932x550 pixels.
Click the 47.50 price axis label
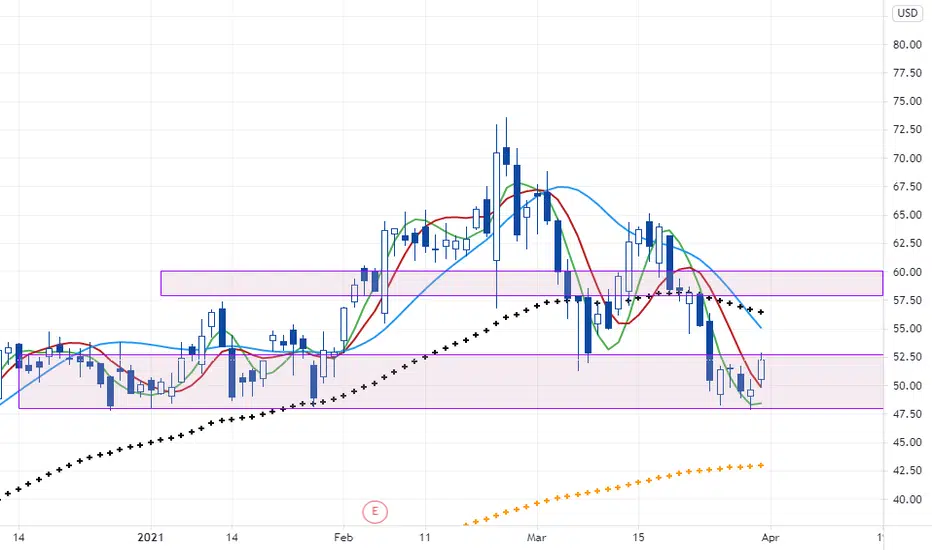907,414
